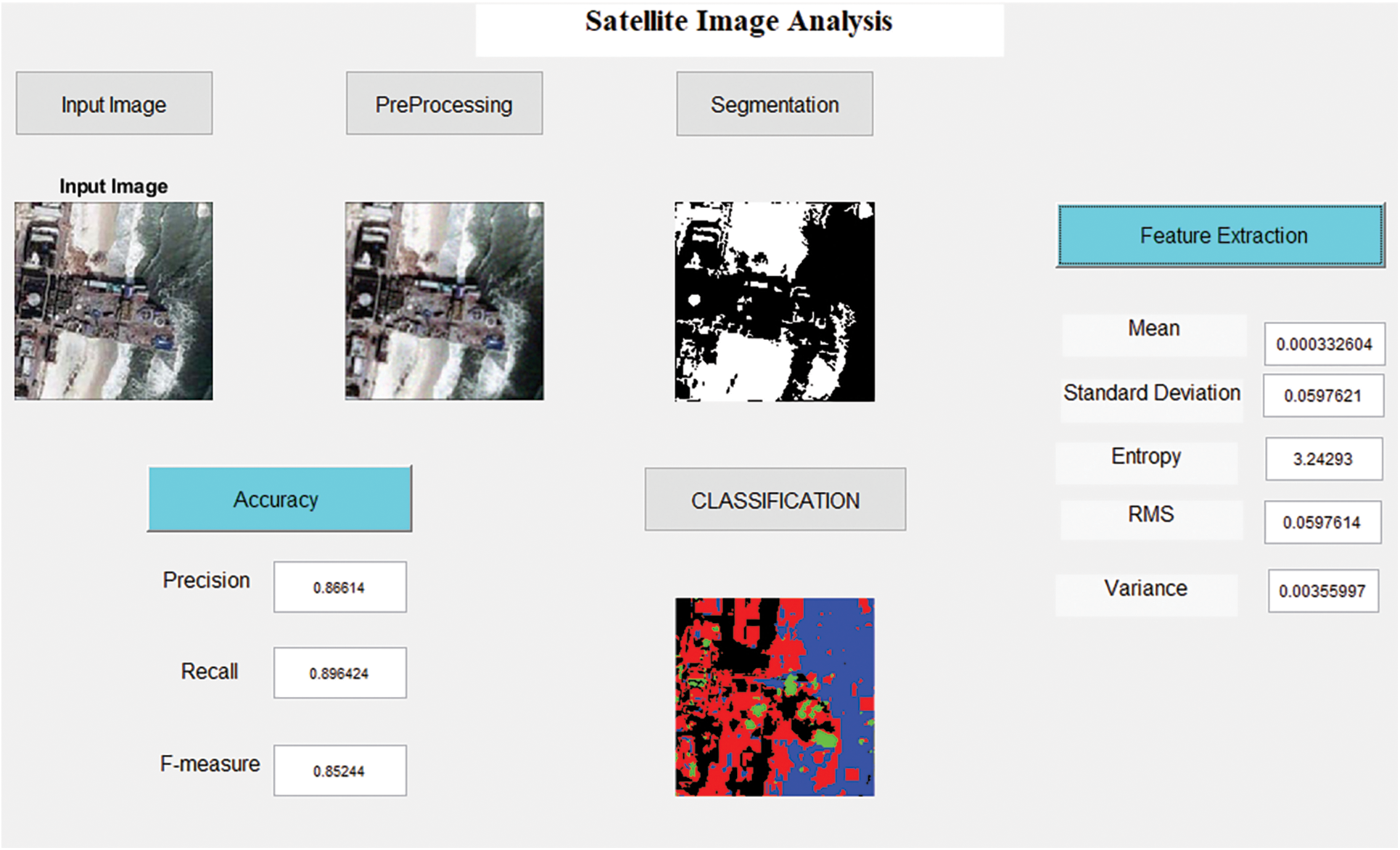The image size is (1400, 850).
Task: Click the black-and-white segmentation result
Action: tap(774, 300)
